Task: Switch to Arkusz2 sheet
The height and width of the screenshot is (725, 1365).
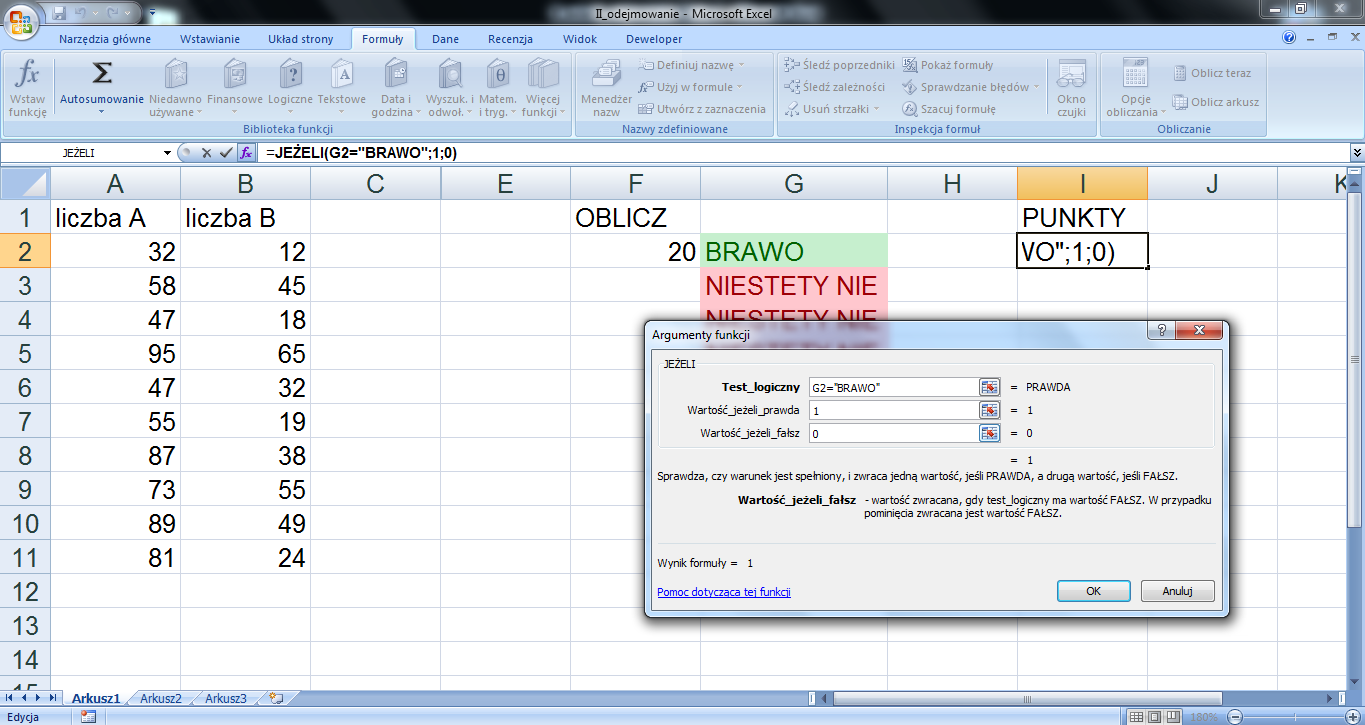Action: (x=161, y=698)
